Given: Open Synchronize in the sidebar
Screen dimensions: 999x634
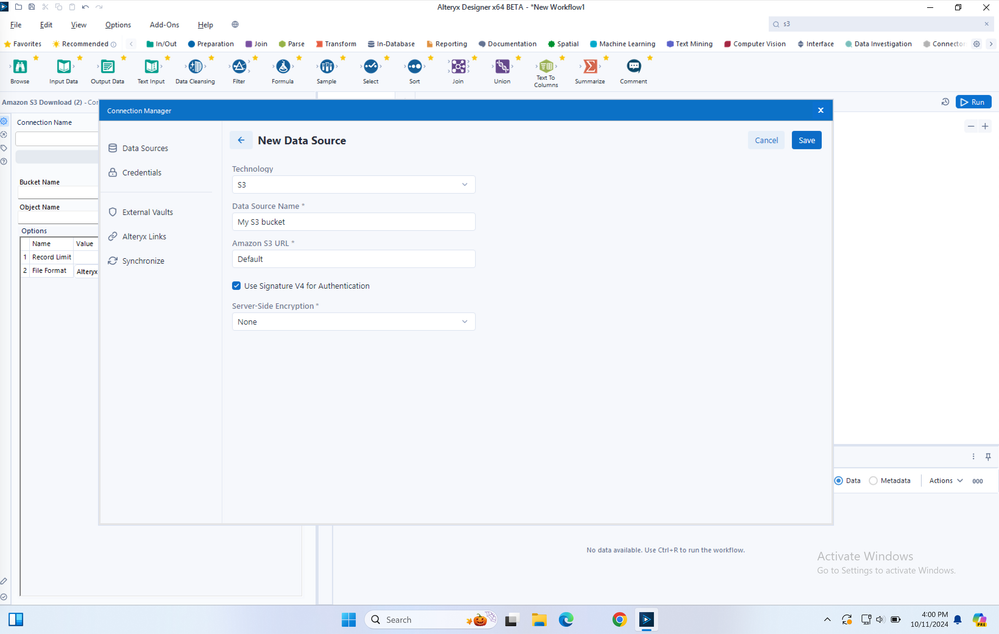Looking at the screenshot, I should tap(136, 261).
